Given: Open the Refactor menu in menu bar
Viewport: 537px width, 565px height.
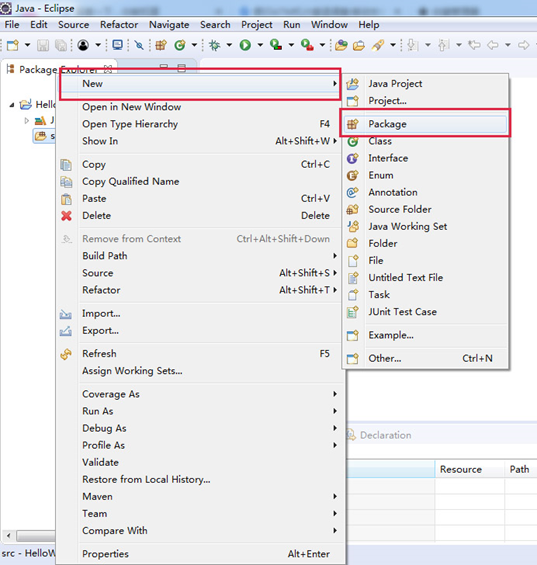Looking at the screenshot, I should click(119, 25).
